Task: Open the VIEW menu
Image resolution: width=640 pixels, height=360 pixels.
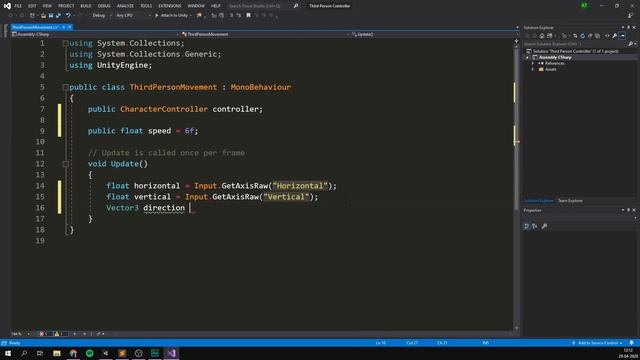Action: (x=47, y=6)
